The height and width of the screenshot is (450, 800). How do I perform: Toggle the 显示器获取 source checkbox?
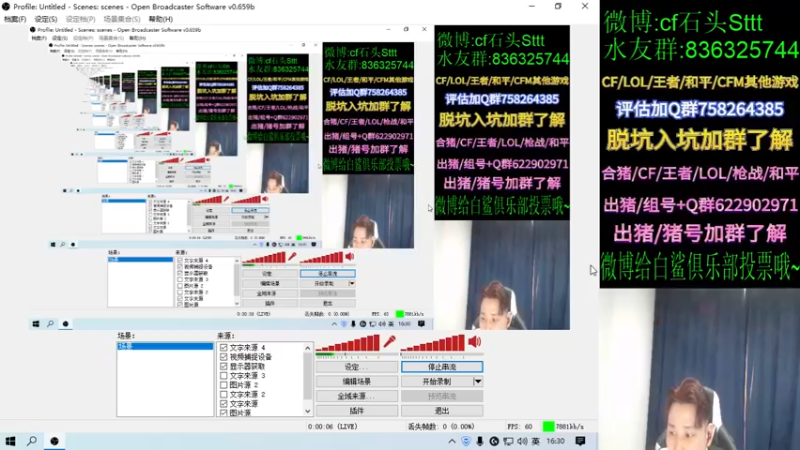pyautogui.click(x=223, y=366)
